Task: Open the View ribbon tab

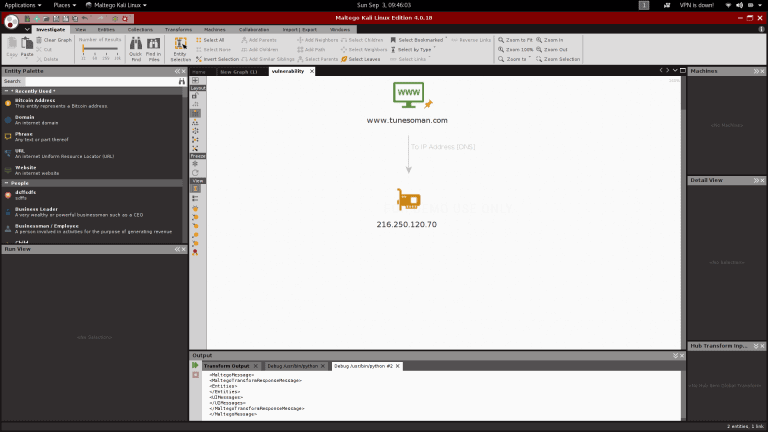Action: pos(80,29)
